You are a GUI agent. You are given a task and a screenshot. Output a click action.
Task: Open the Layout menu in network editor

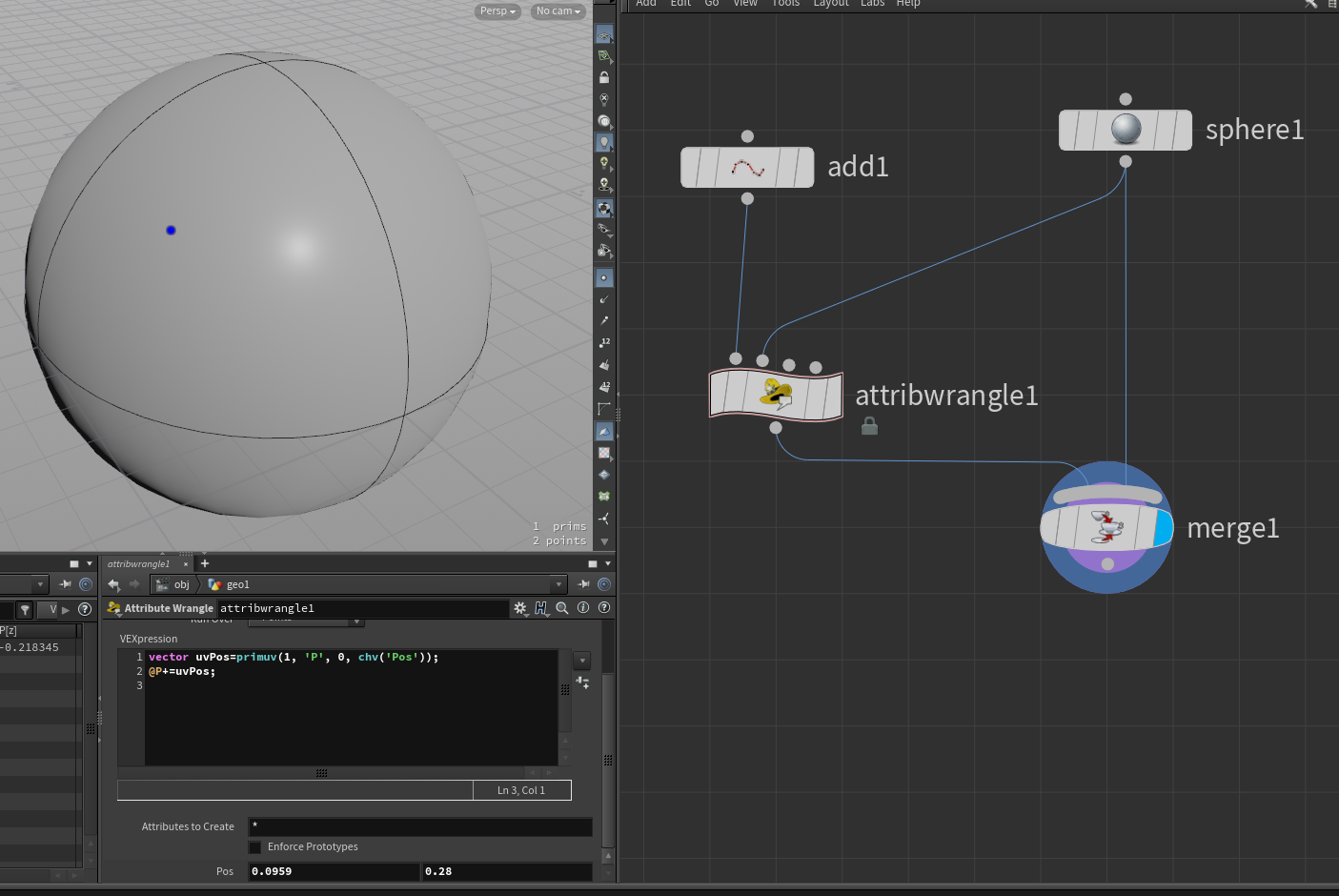830,4
